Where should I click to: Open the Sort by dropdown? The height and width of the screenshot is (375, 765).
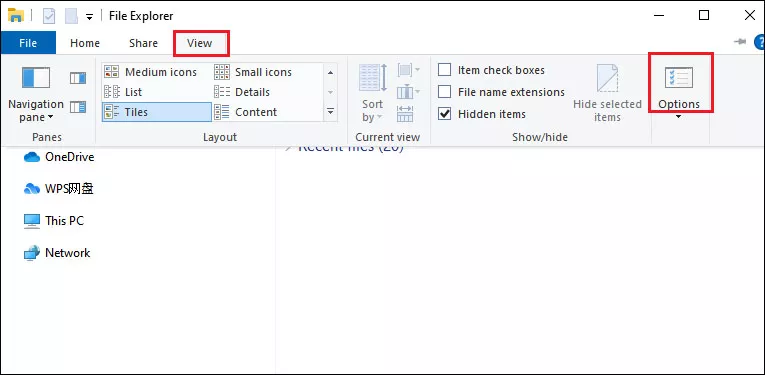coord(373,93)
